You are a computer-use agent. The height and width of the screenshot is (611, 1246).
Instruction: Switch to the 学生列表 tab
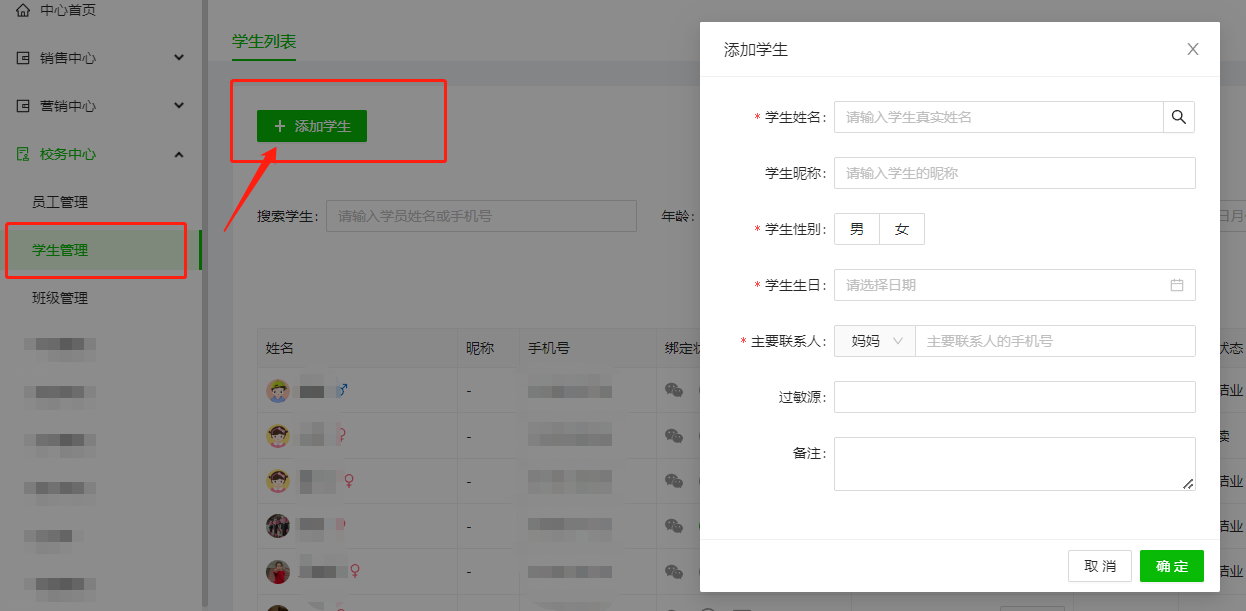tap(264, 41)
